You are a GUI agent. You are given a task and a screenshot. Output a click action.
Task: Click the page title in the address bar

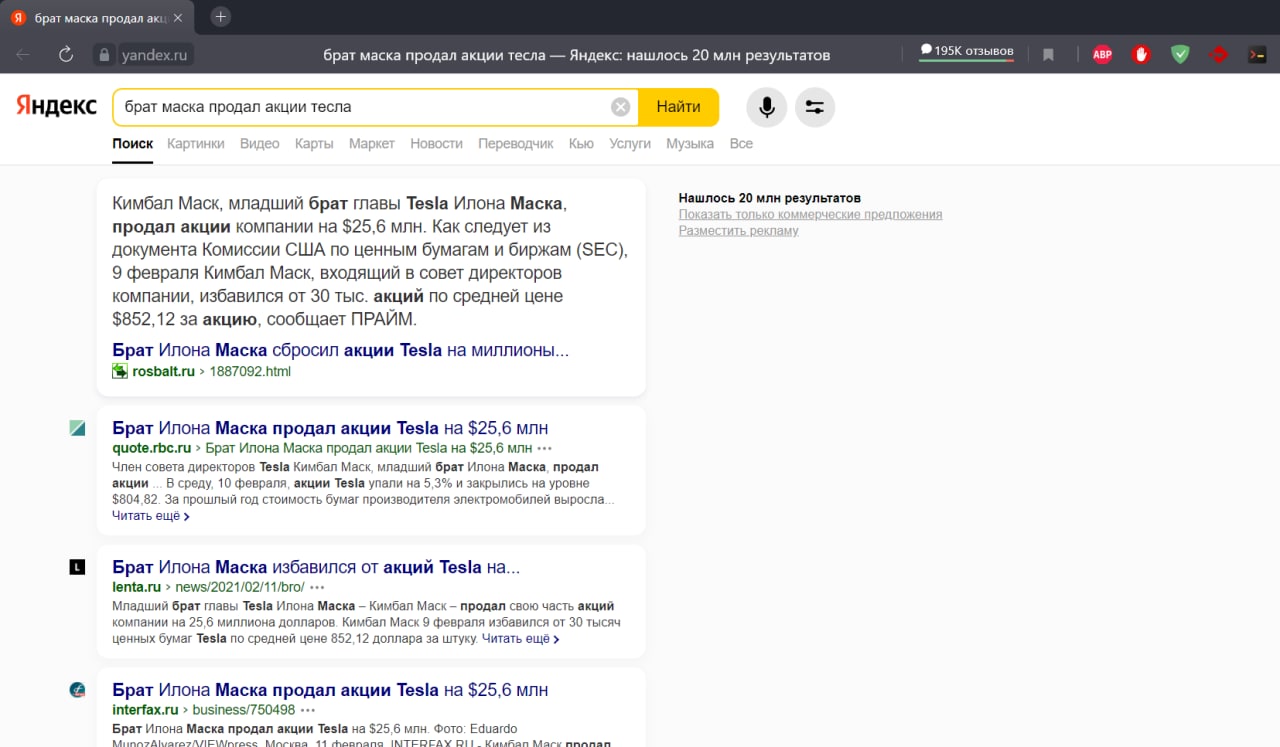coord(577,55)
